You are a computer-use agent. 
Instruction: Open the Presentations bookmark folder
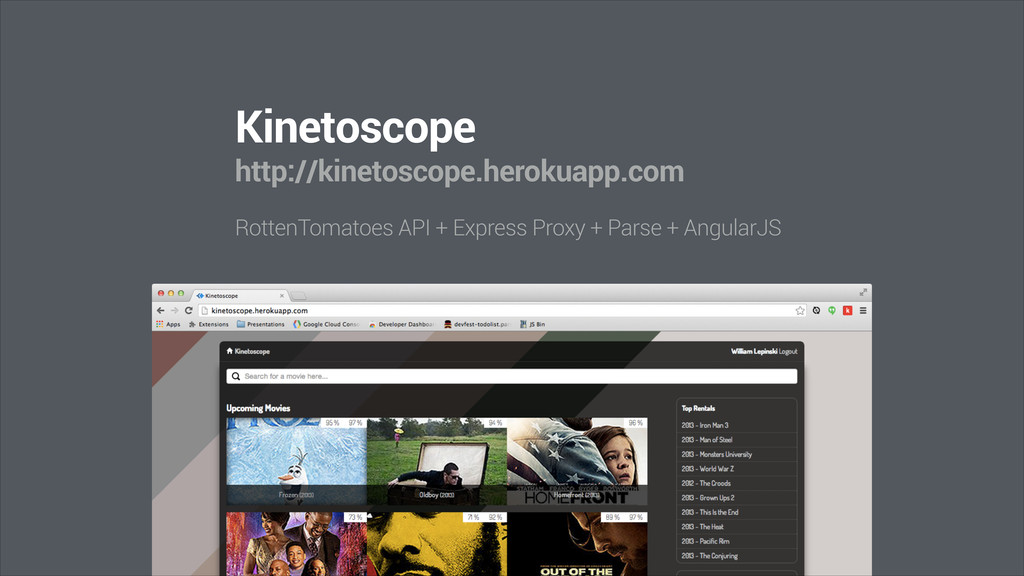pos(261,324)
